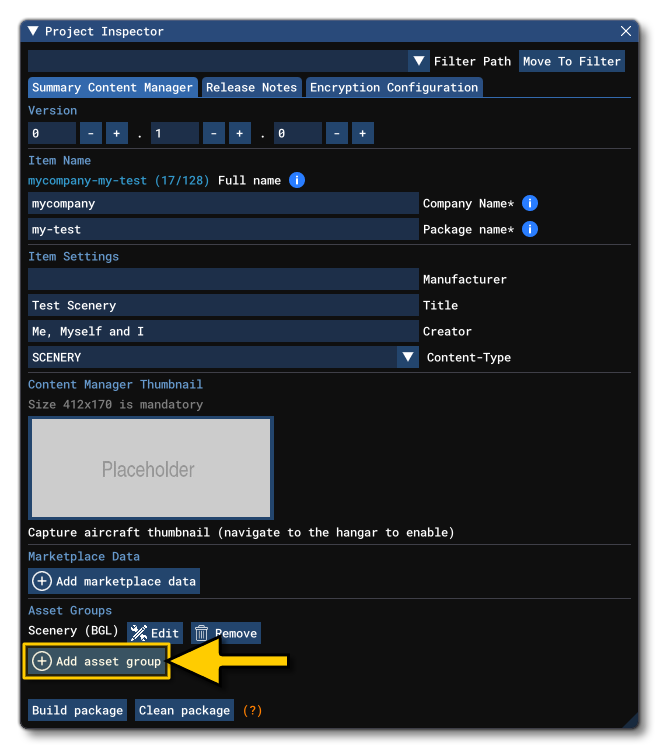Click the orange (?) help marker
Image resolution: width=659 pixels, height=749 pixels.
click(x=252, y=710)
